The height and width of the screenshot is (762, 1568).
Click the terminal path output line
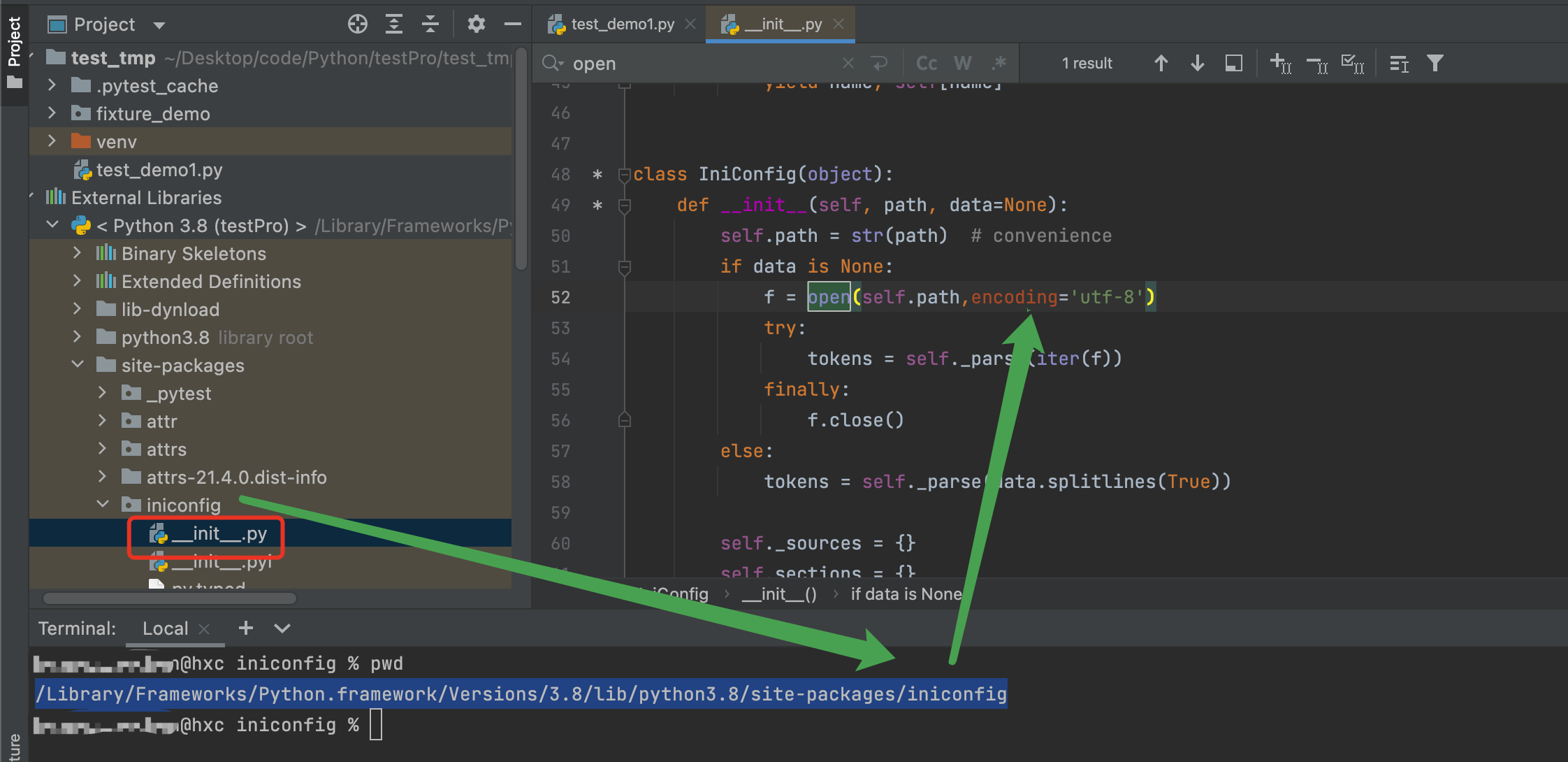(521, 693)
